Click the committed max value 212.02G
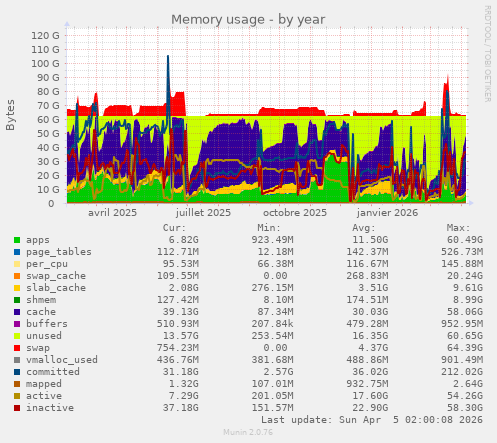This screenshot has height=443, width=497. 462,372
